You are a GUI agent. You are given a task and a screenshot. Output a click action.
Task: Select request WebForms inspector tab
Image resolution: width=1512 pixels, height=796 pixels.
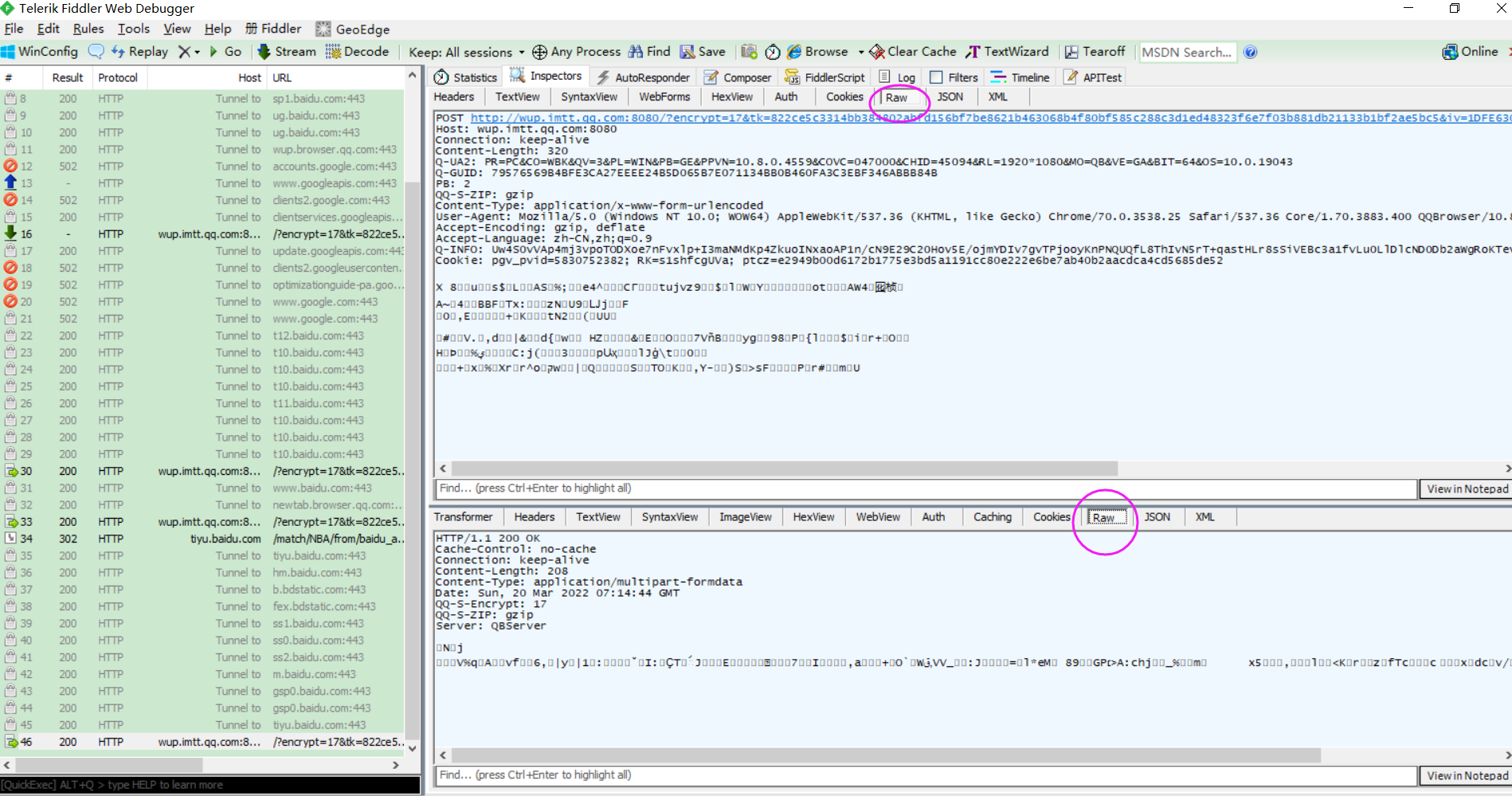click(664, 96)
